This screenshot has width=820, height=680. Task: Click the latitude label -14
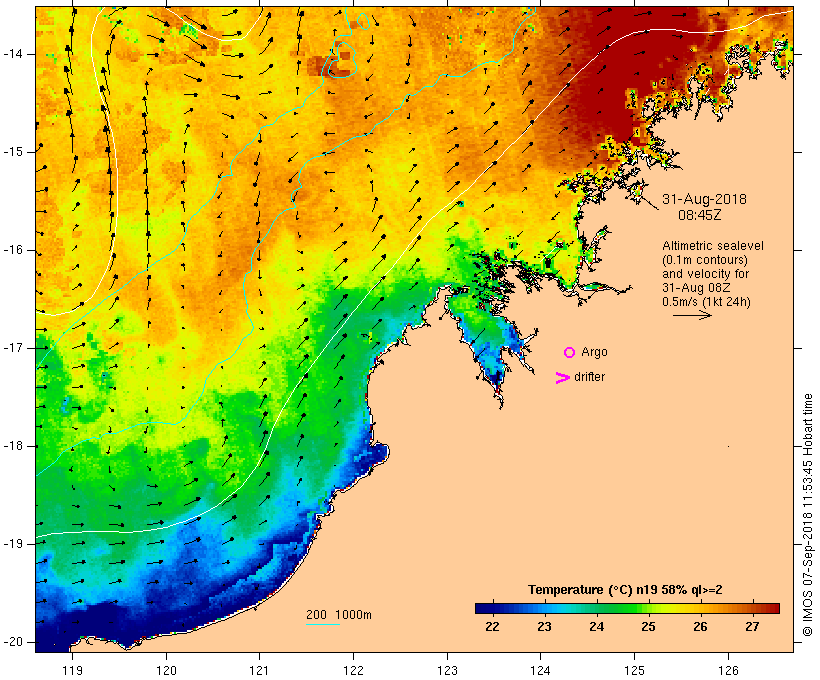[x=13, y=54]
